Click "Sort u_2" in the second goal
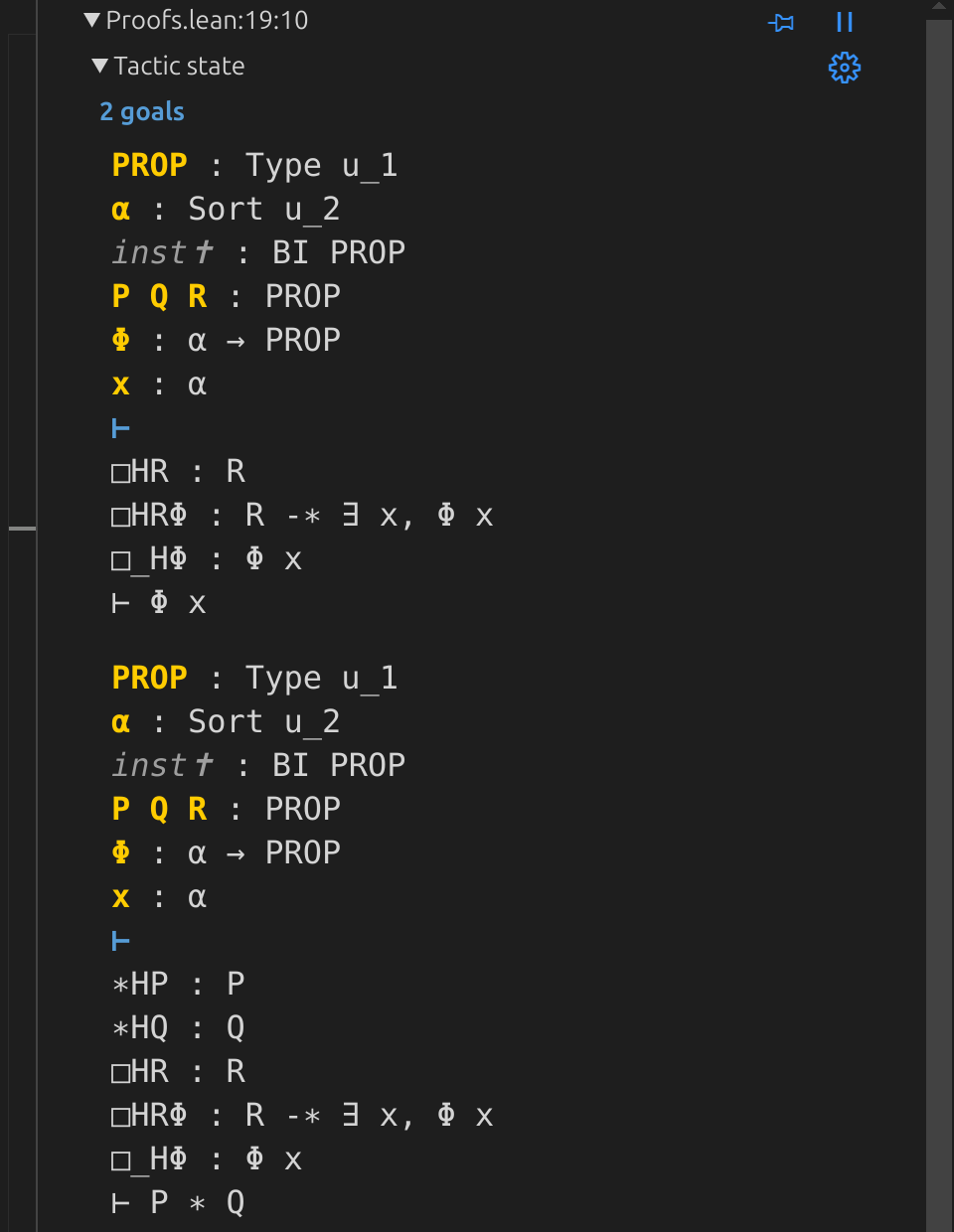 pos(263,721)
